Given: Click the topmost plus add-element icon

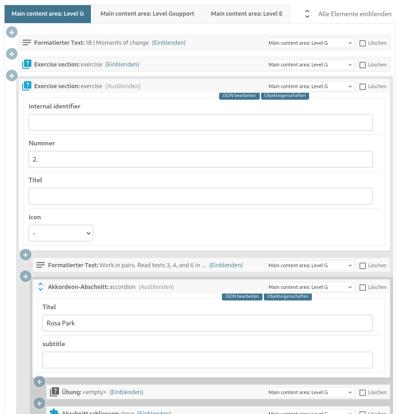Looking at the screenshot, I should [12, 32].
